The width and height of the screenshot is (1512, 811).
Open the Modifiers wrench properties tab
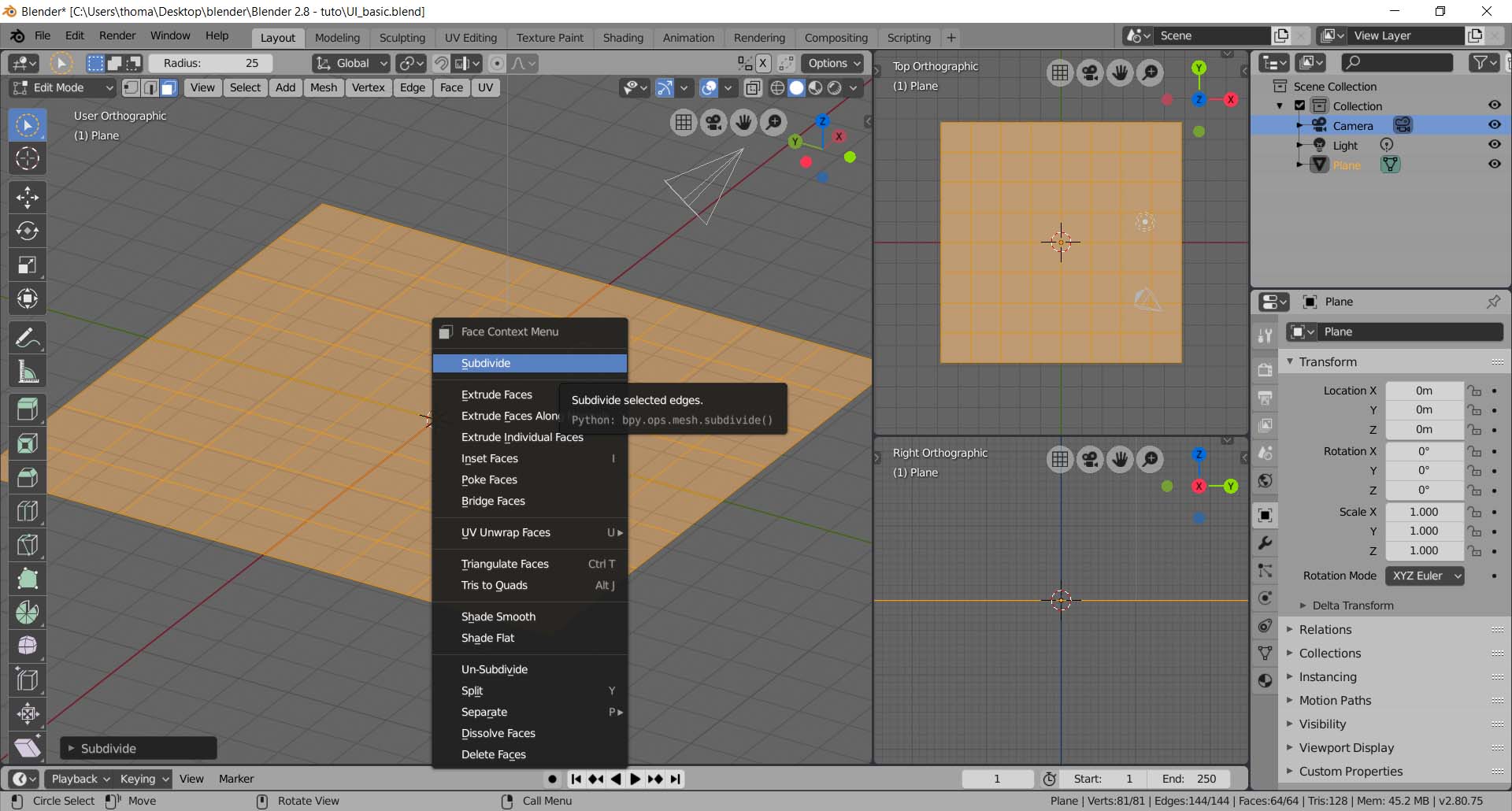point(1265,543)
